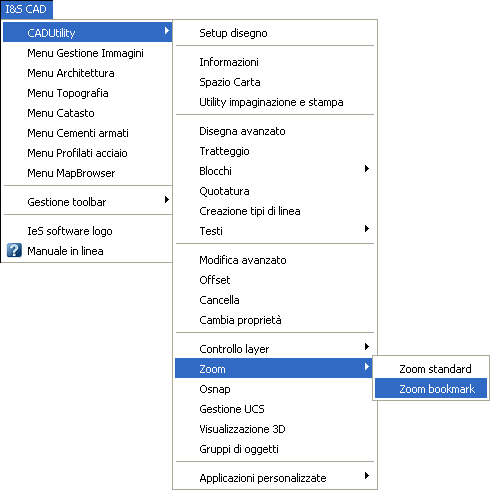The height and width of the screenshot is (493, 494).
Task: Select Zoom bookmark from submenu
Action: click(x=431, y=388)
